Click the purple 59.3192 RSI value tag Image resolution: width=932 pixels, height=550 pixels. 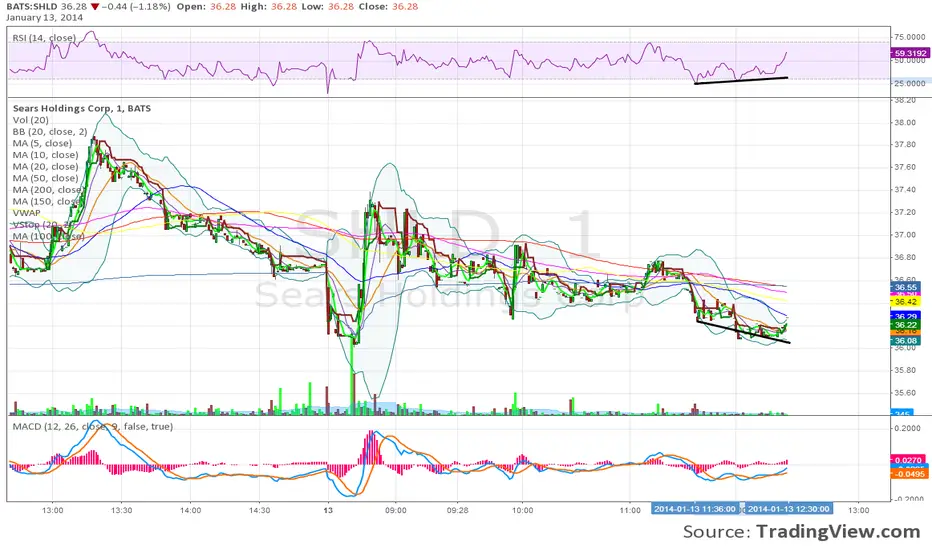pyautogui.click(x=910, y=53)
